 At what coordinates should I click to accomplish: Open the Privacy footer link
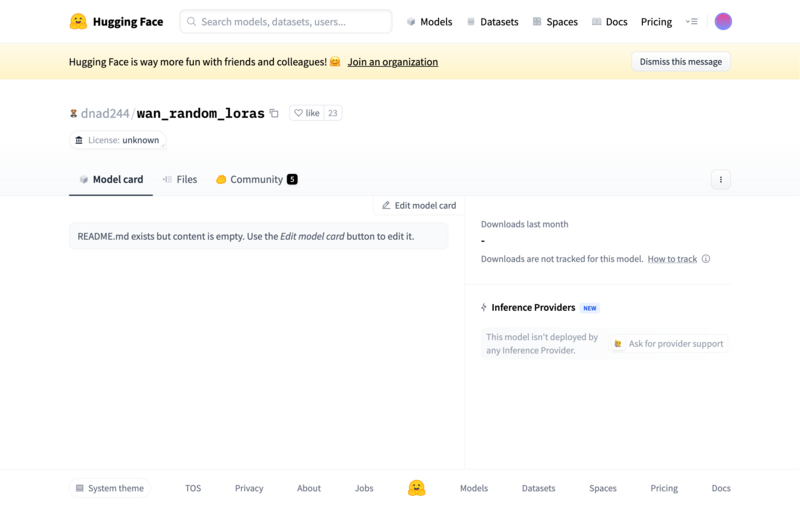coord(249,489)
